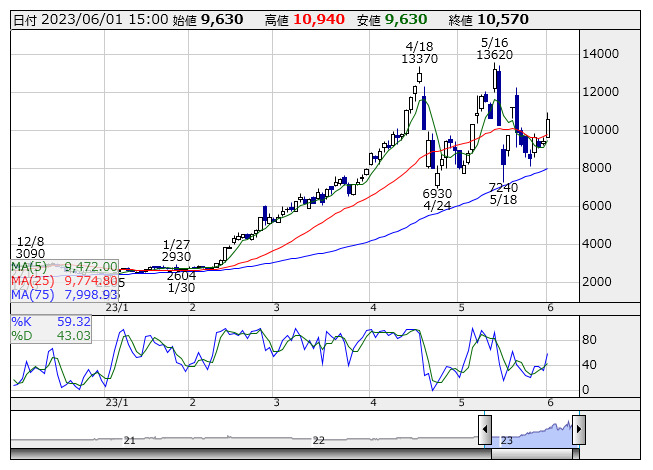Click the left range handle arrow in navigator
The width and height of the screenshot is (653, 470).
pos(485,430)
